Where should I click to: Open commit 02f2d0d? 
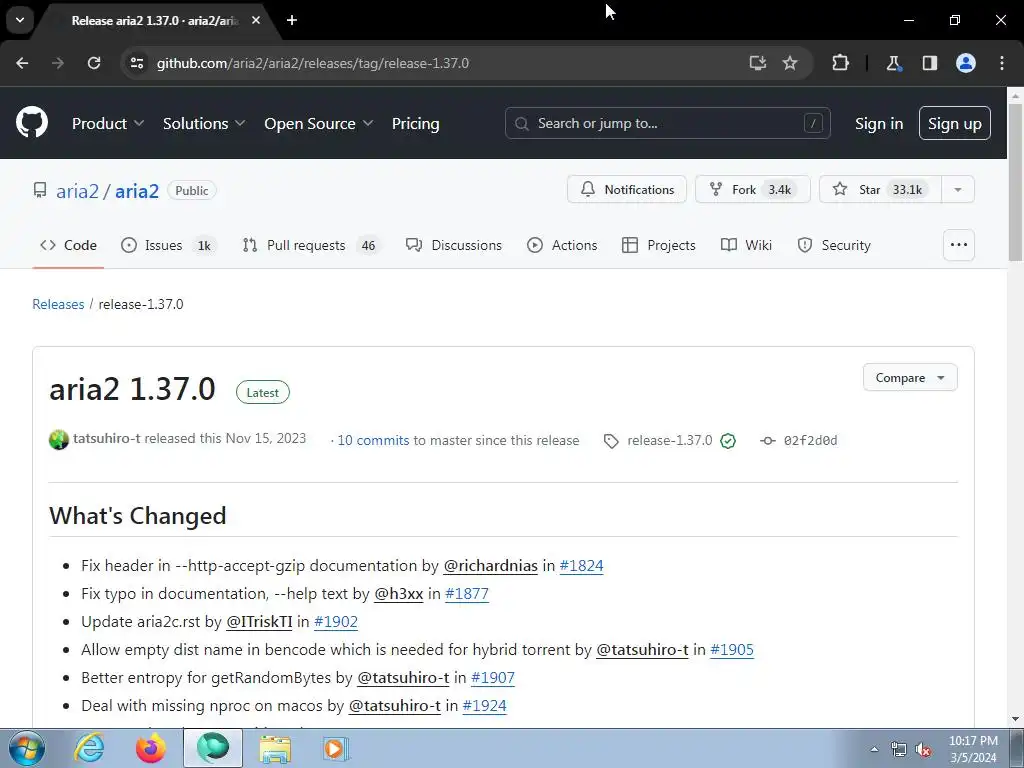pos(810,441)
